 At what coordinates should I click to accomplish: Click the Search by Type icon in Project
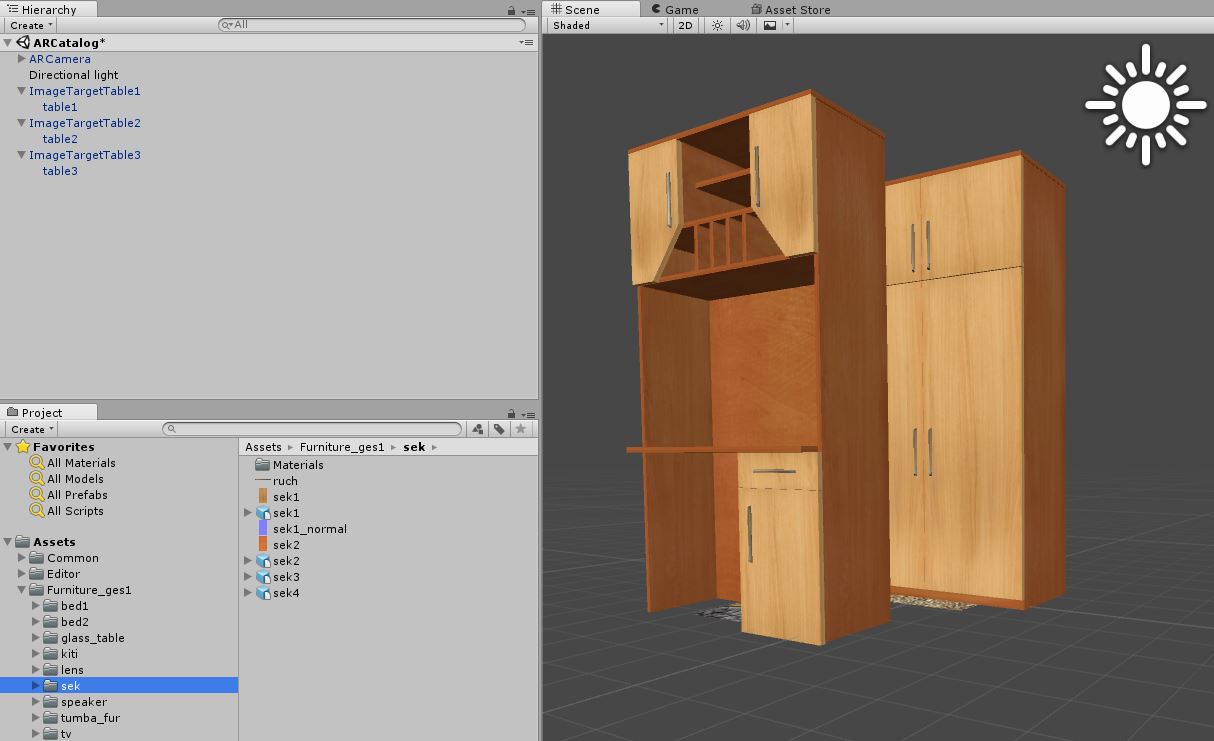477,429
